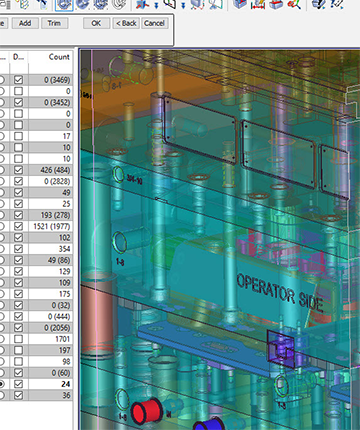Click the count value 25

coord(66,204)
